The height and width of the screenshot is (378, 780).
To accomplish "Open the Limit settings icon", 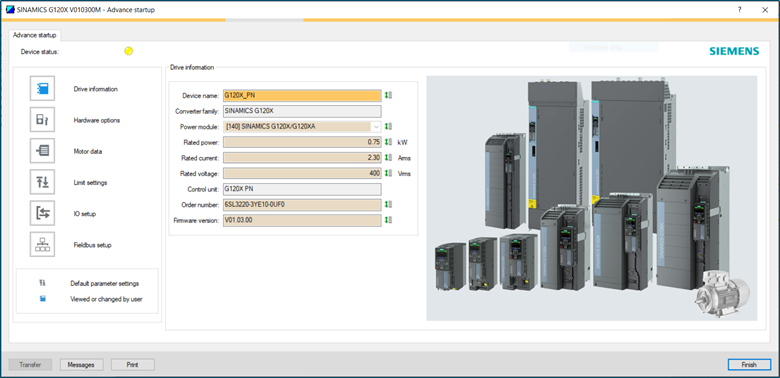I will click(42, 182).
